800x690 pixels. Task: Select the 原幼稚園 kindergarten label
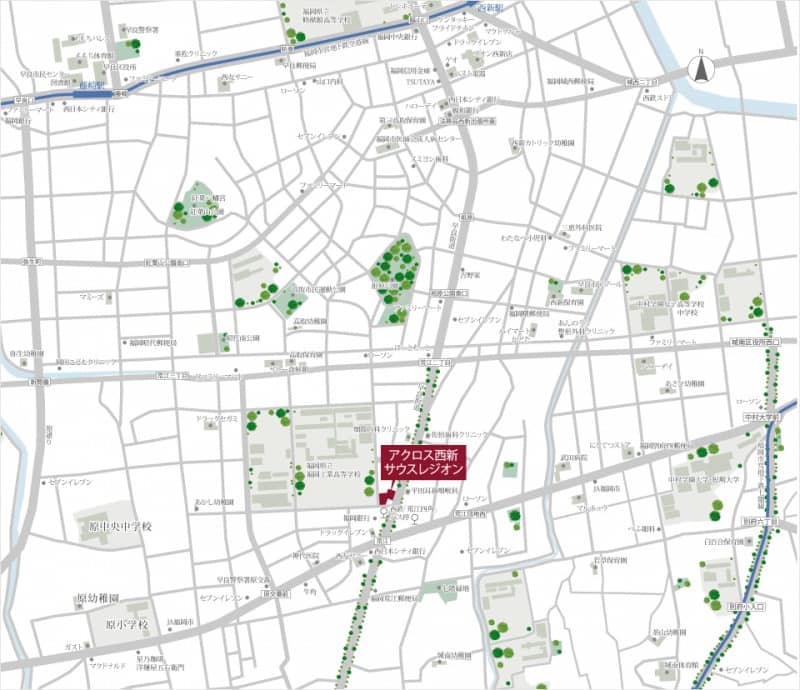(x=98, y=598)
